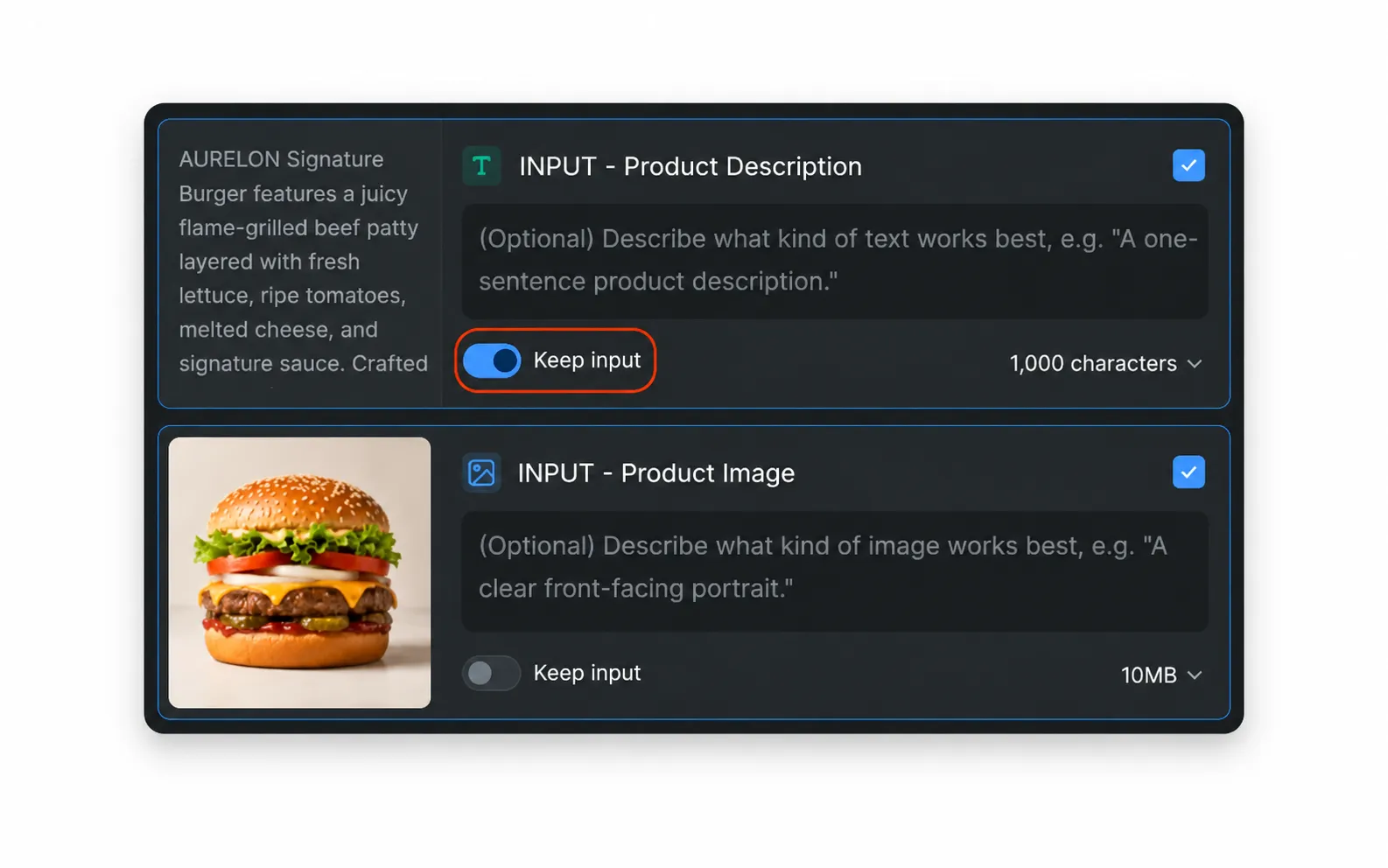Click the INPUT - Product Image title

[x=656, y=473]
